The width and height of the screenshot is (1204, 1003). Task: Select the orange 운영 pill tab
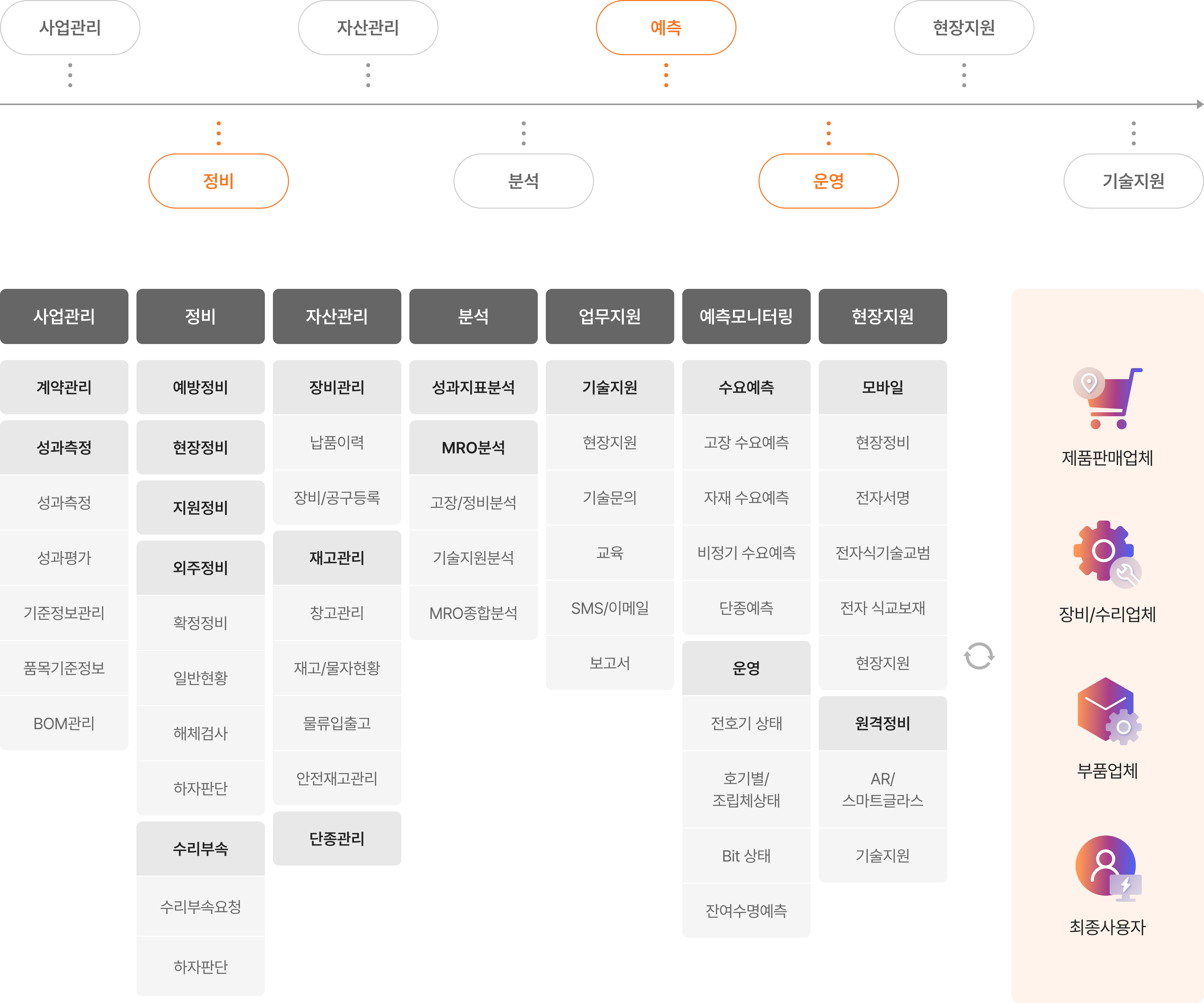(x=828, y=181)
